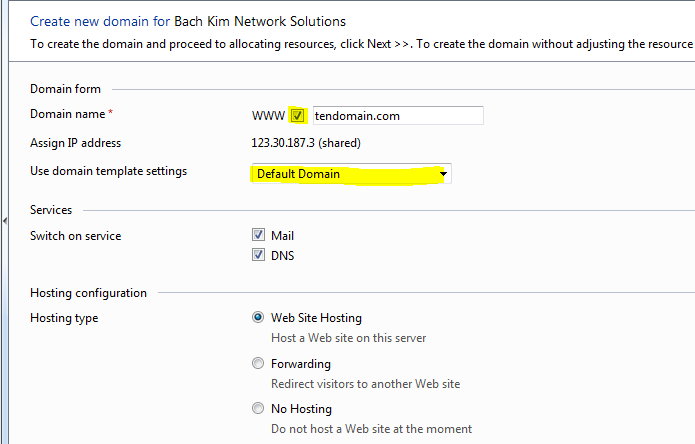Select the No Hosting radio button
The width and height of the screenshot is (695, 444).
pyautogui.click(x=259, y=409)
